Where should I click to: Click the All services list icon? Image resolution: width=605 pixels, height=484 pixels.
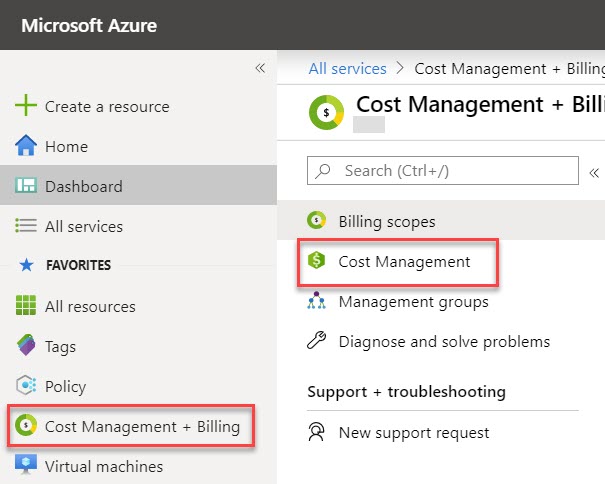click(x=26, y=226)
